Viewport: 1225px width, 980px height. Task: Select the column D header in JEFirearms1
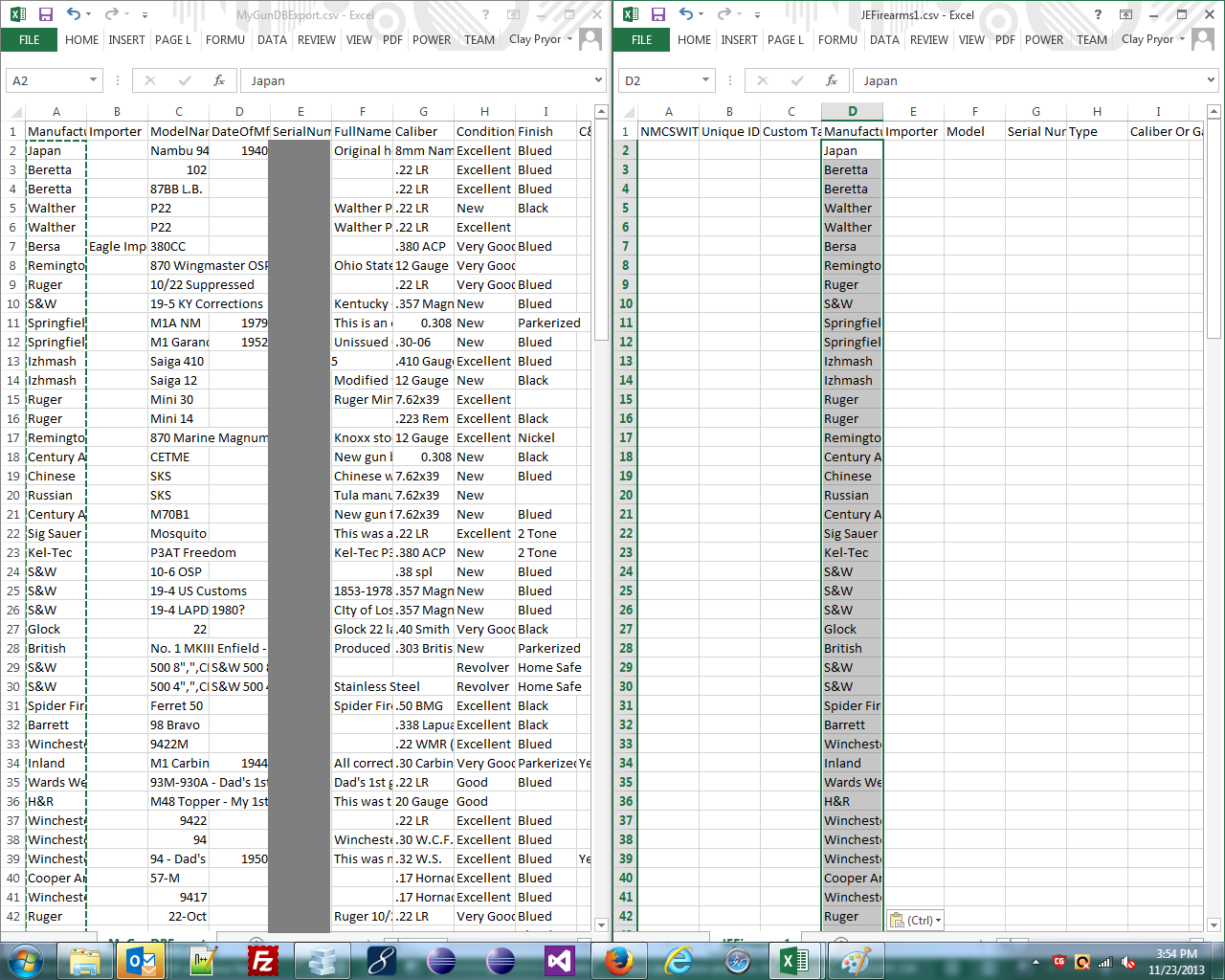850,111
